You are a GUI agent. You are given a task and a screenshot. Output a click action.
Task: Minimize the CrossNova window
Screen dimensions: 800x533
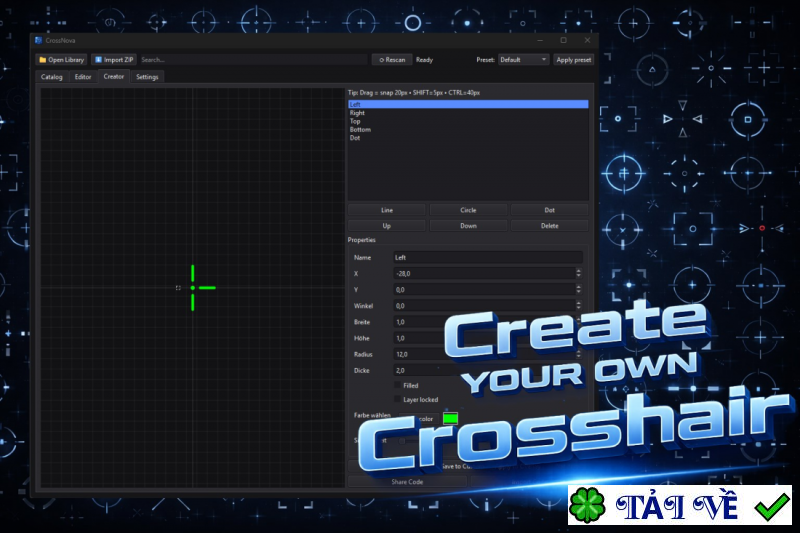pyautogui.click(x=540, y=40)
